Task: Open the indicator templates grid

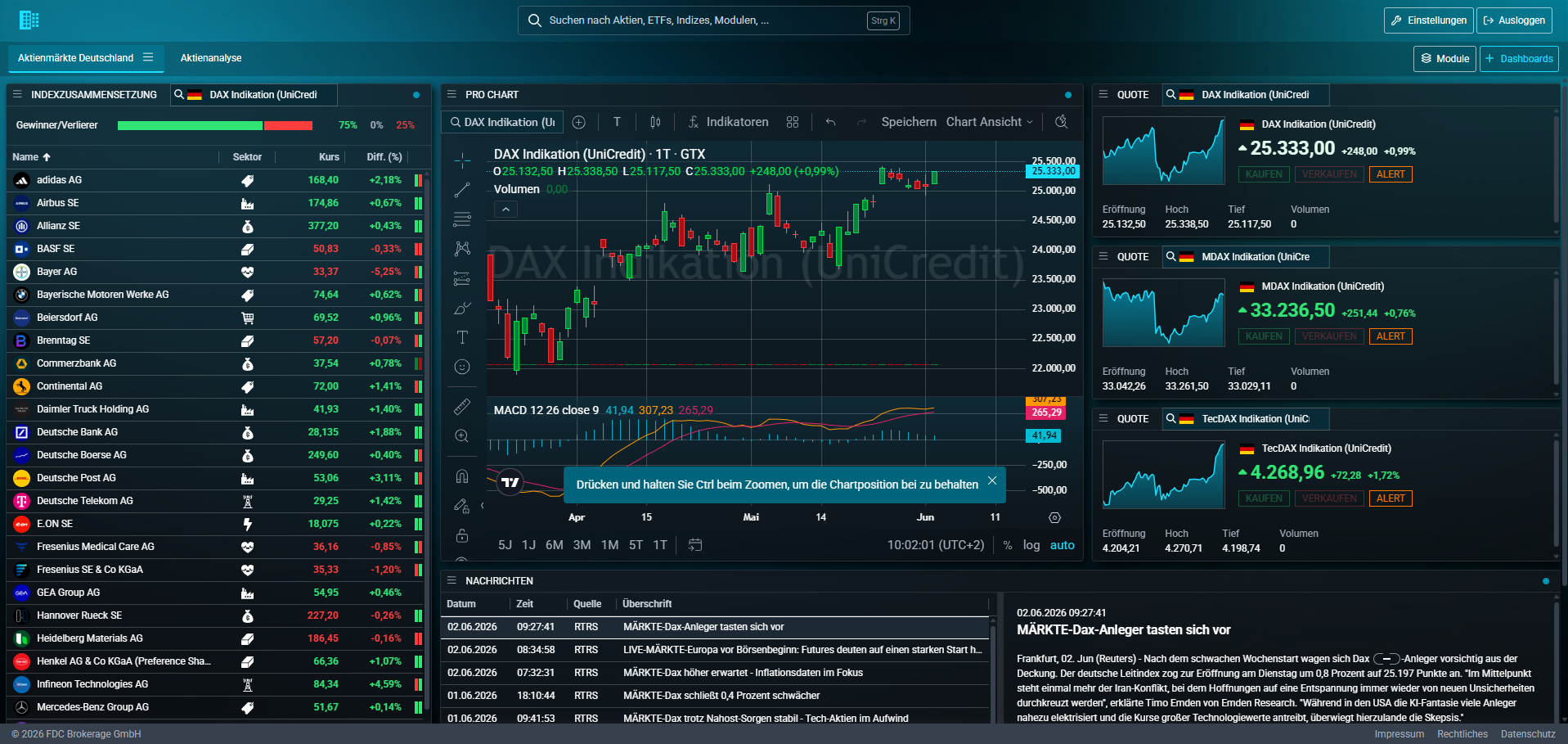Action: (793, 122)
